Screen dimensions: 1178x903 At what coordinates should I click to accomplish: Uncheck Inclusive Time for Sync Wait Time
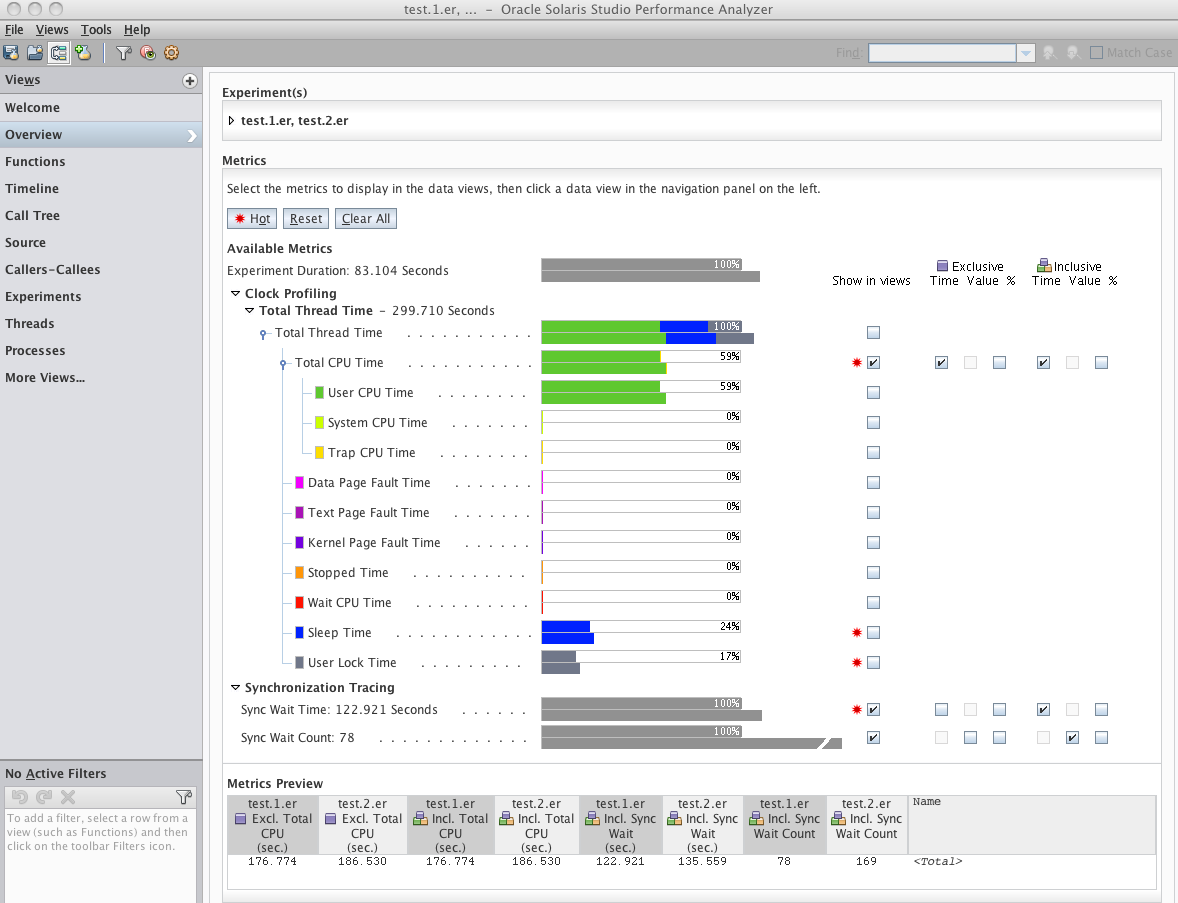pos(1044,710)
